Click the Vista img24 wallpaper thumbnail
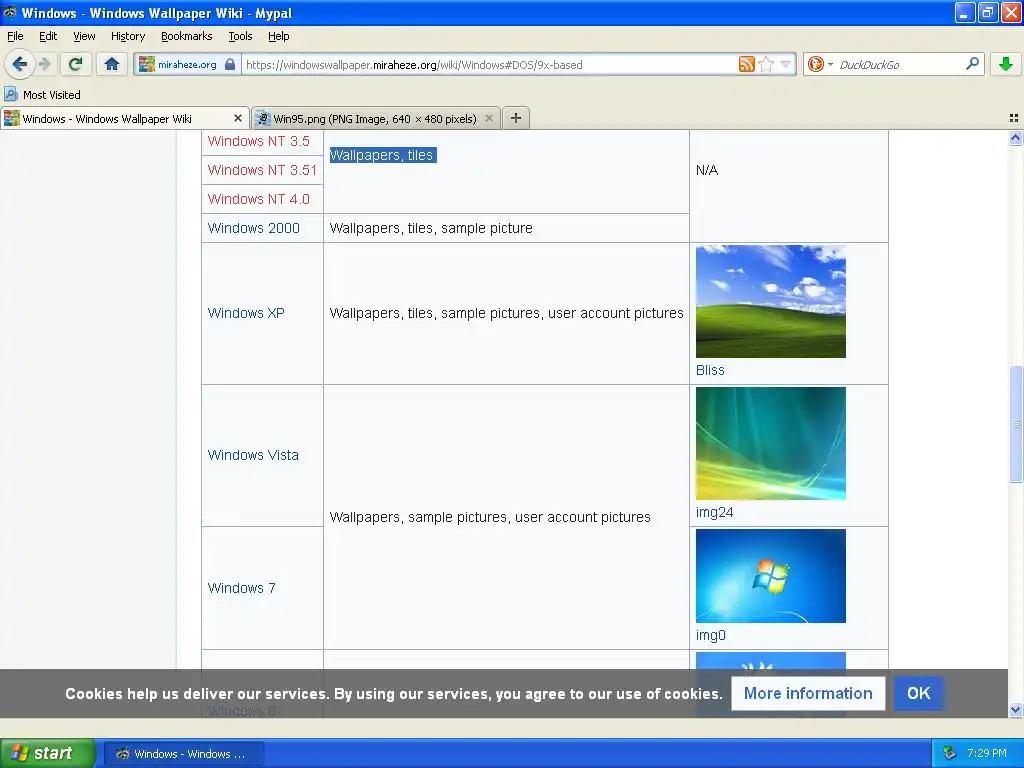Viewport: 1024px width, 768px height. [x=771, y=443]
